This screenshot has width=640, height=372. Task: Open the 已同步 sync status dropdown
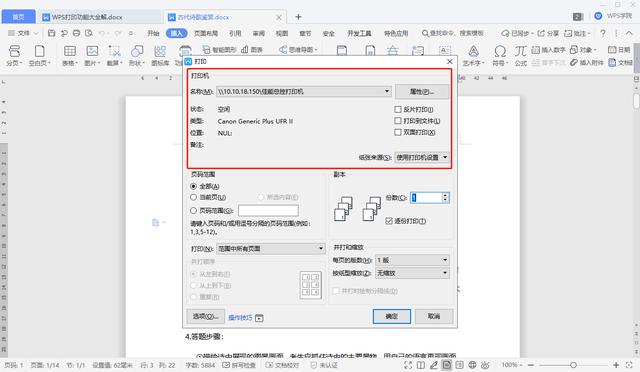517,33
